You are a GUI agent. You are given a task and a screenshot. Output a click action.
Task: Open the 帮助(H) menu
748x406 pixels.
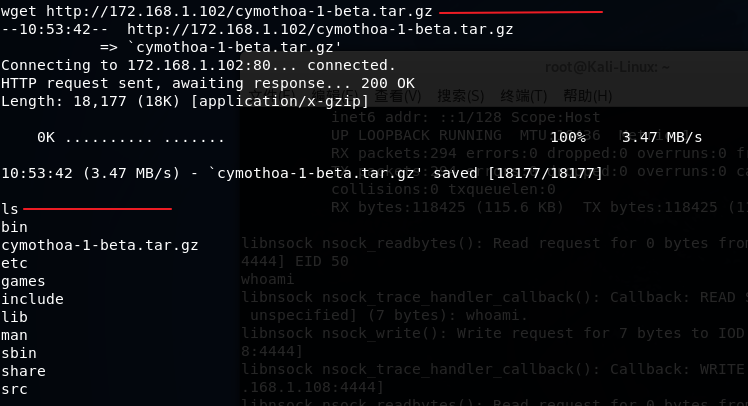click(587, 96)
